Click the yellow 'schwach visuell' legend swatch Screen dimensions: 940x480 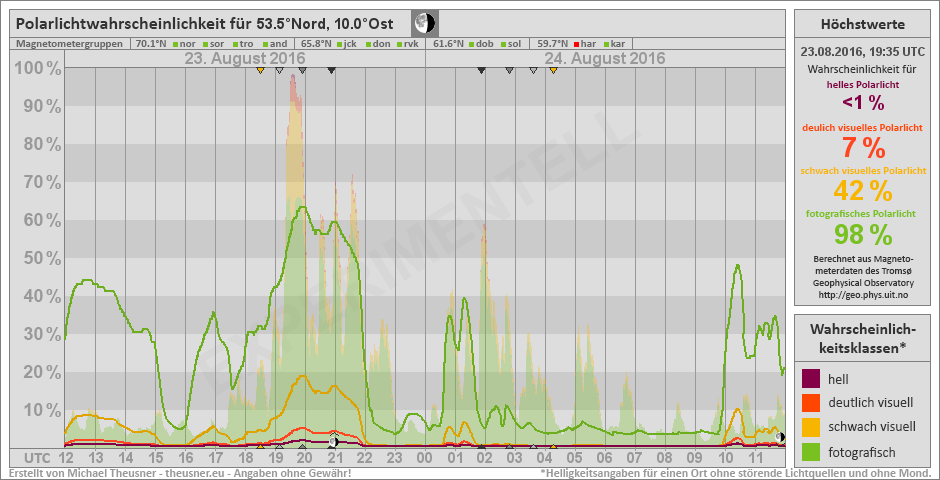coord(812,428)
